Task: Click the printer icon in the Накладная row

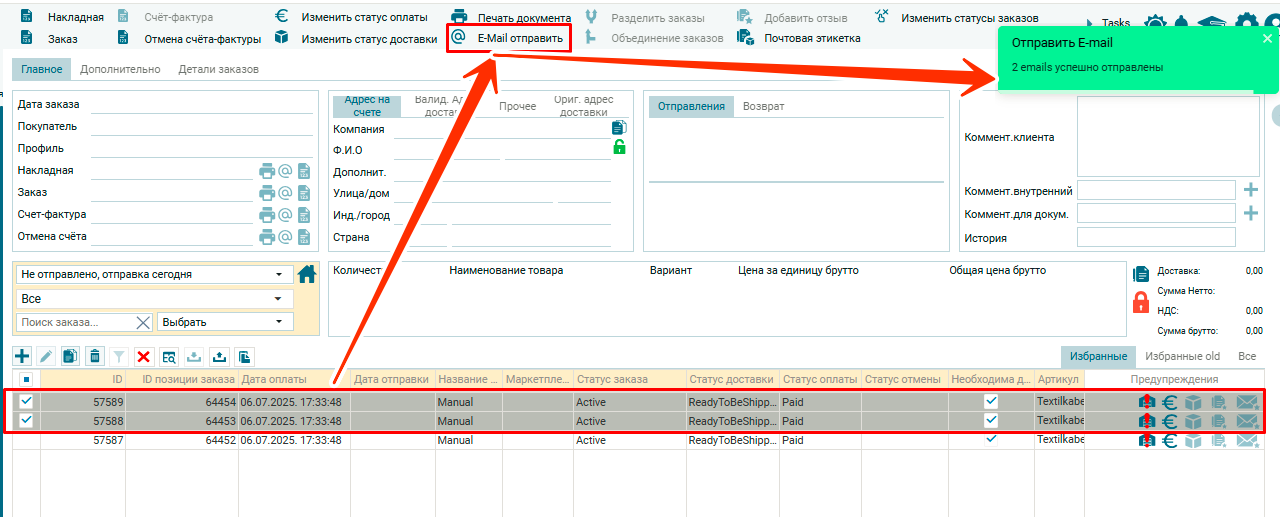Action: pyautogui.click(x=267, y=171)
